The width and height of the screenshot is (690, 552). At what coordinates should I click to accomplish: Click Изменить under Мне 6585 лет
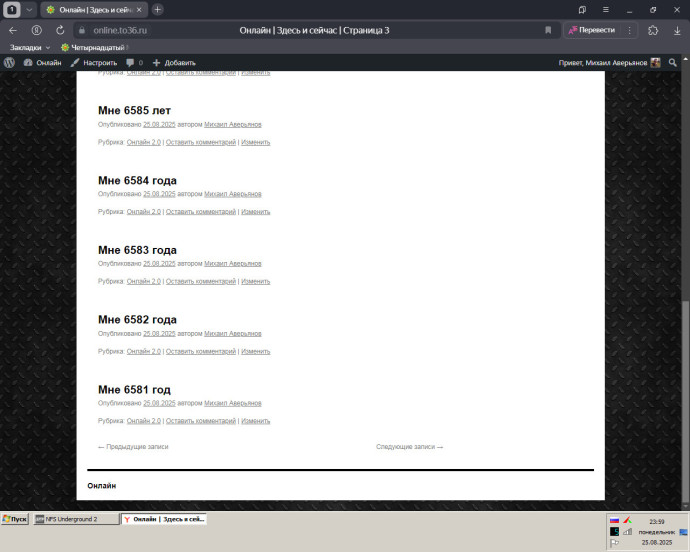point(256,142)
